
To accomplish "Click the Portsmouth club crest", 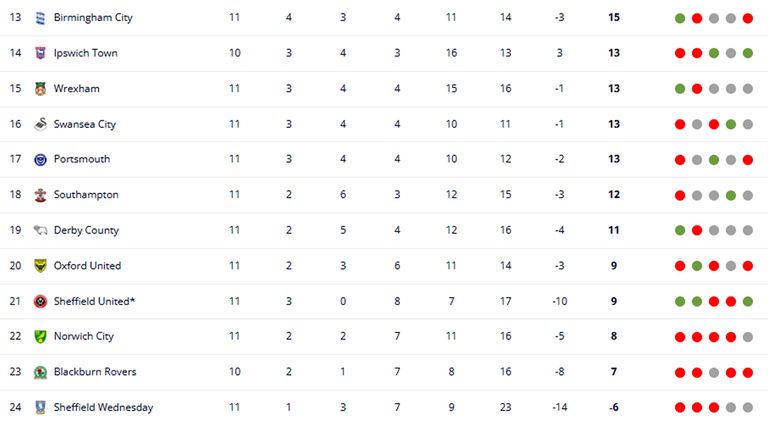I will point(40,160).
